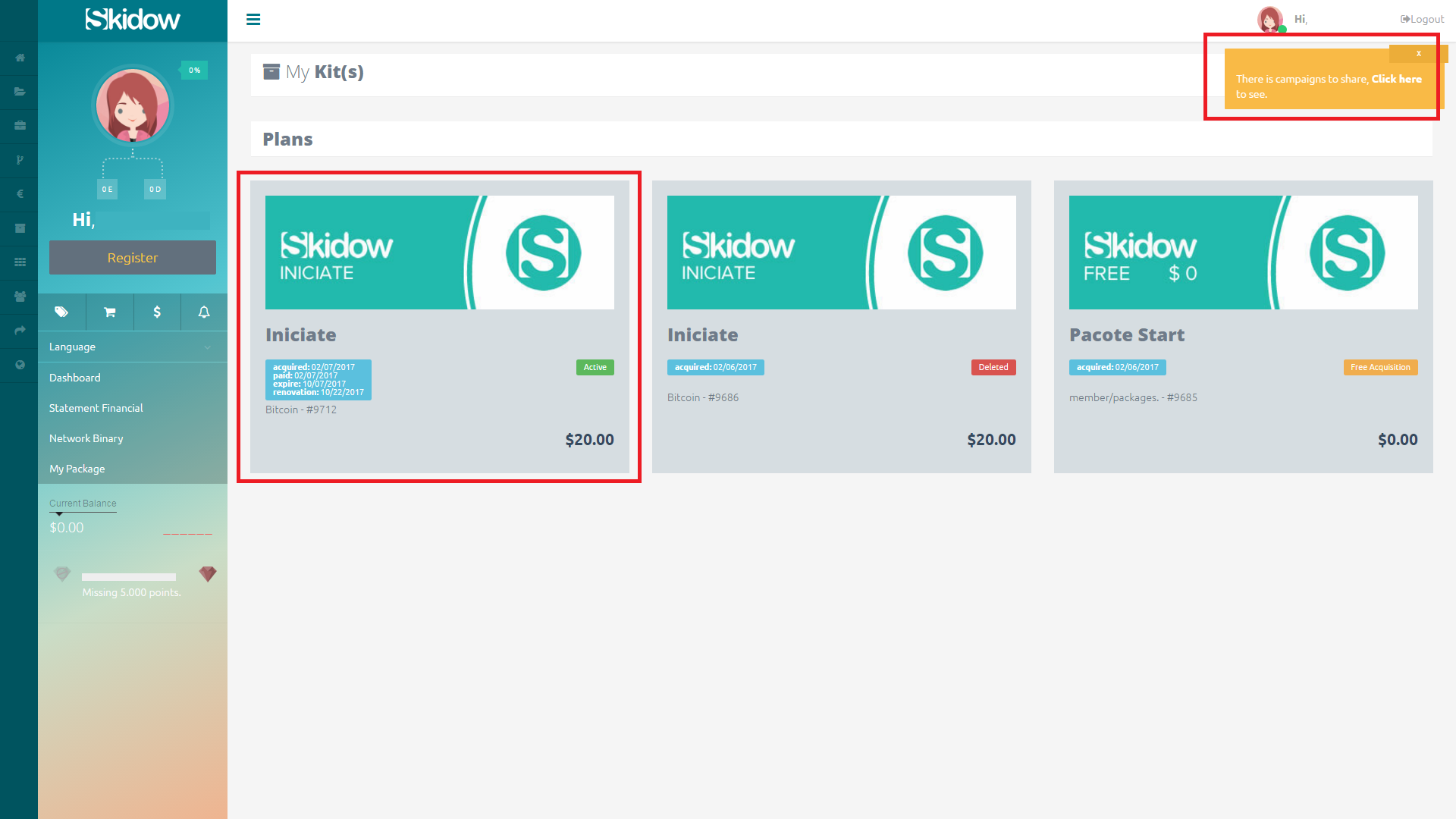Close the campaigns notification with x
This screenshot has height=819, width=1456.
[x=1418, y=54]
